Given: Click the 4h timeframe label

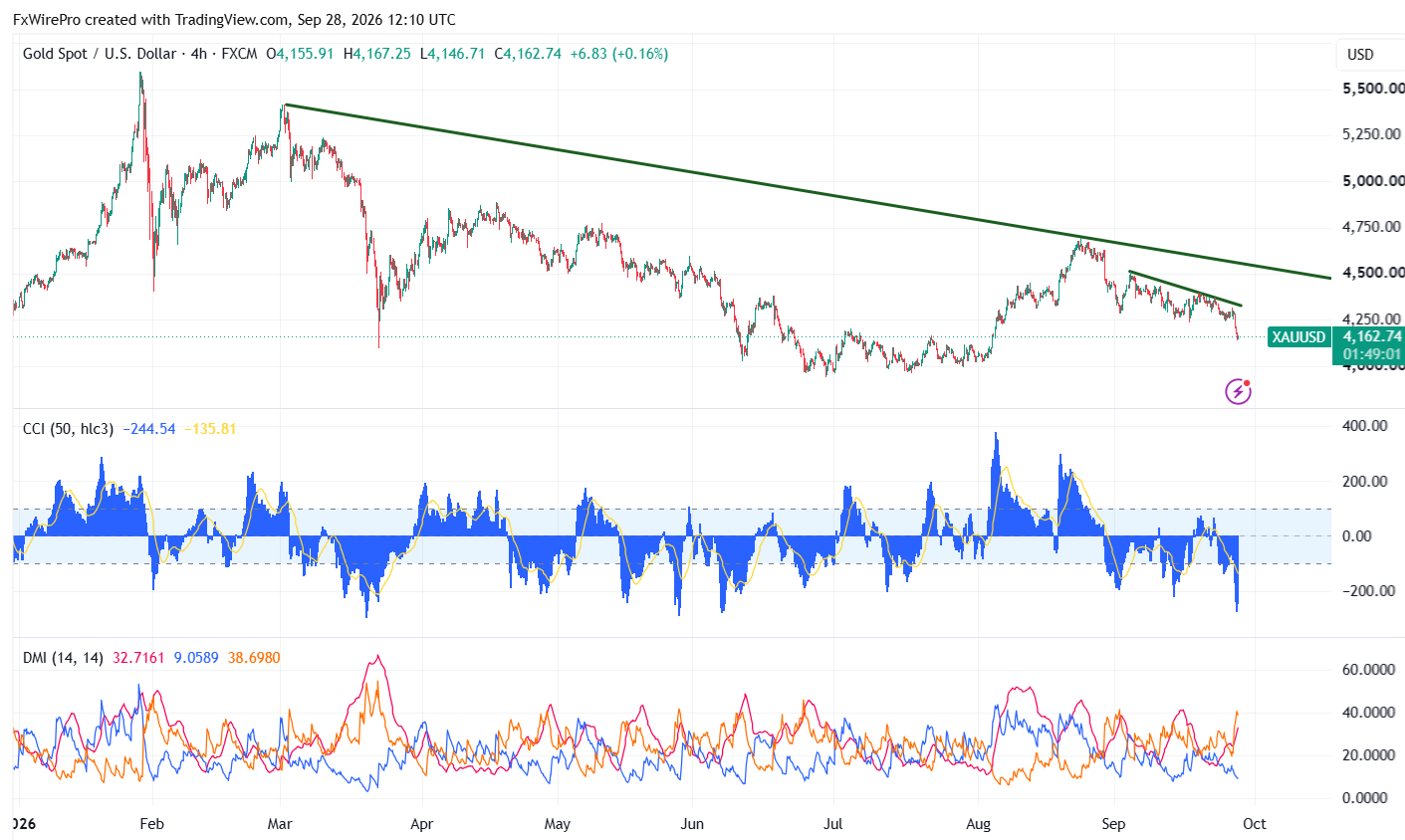Looking at the screenshot, I should click(199, 54).
